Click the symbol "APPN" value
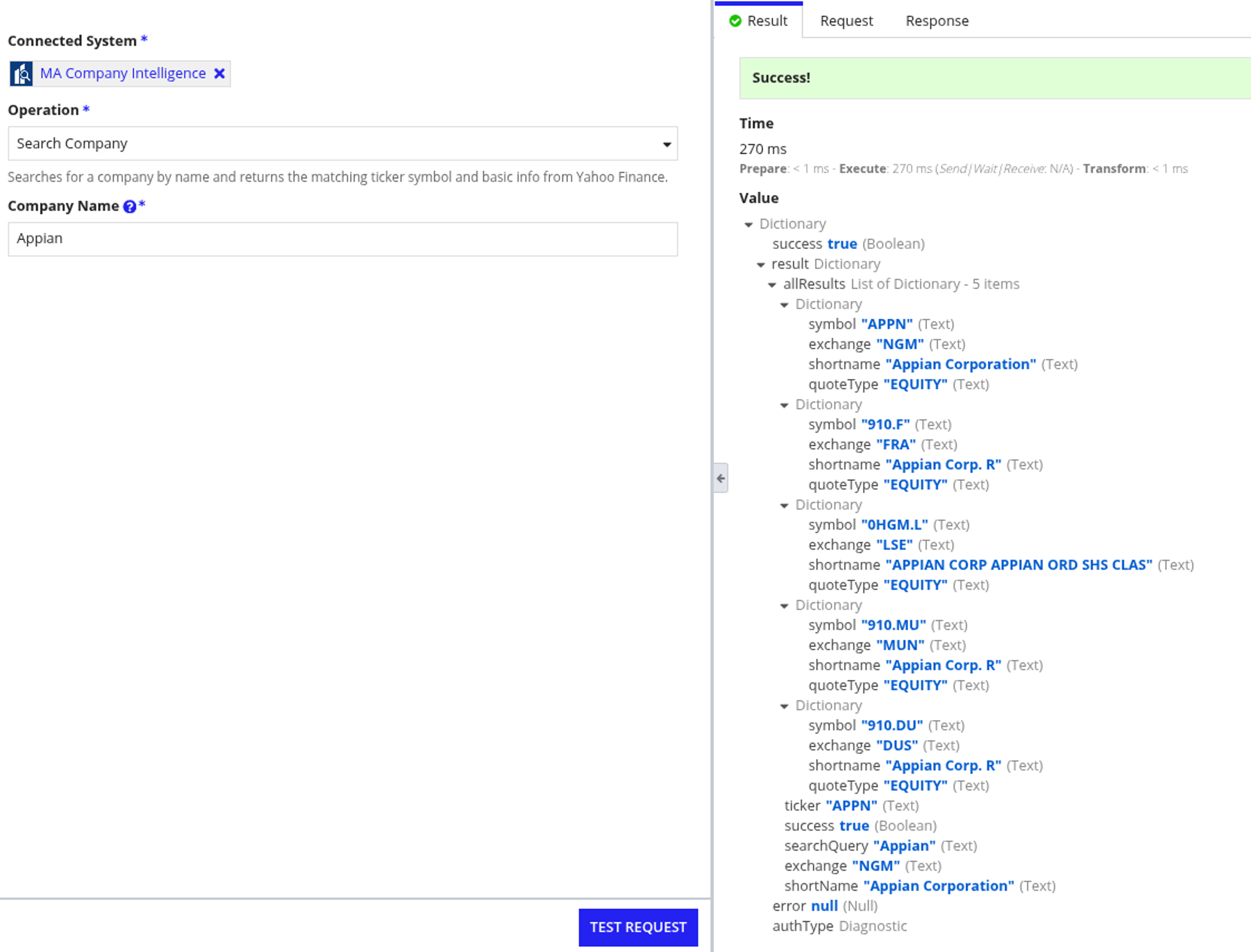 click(886, 324)
